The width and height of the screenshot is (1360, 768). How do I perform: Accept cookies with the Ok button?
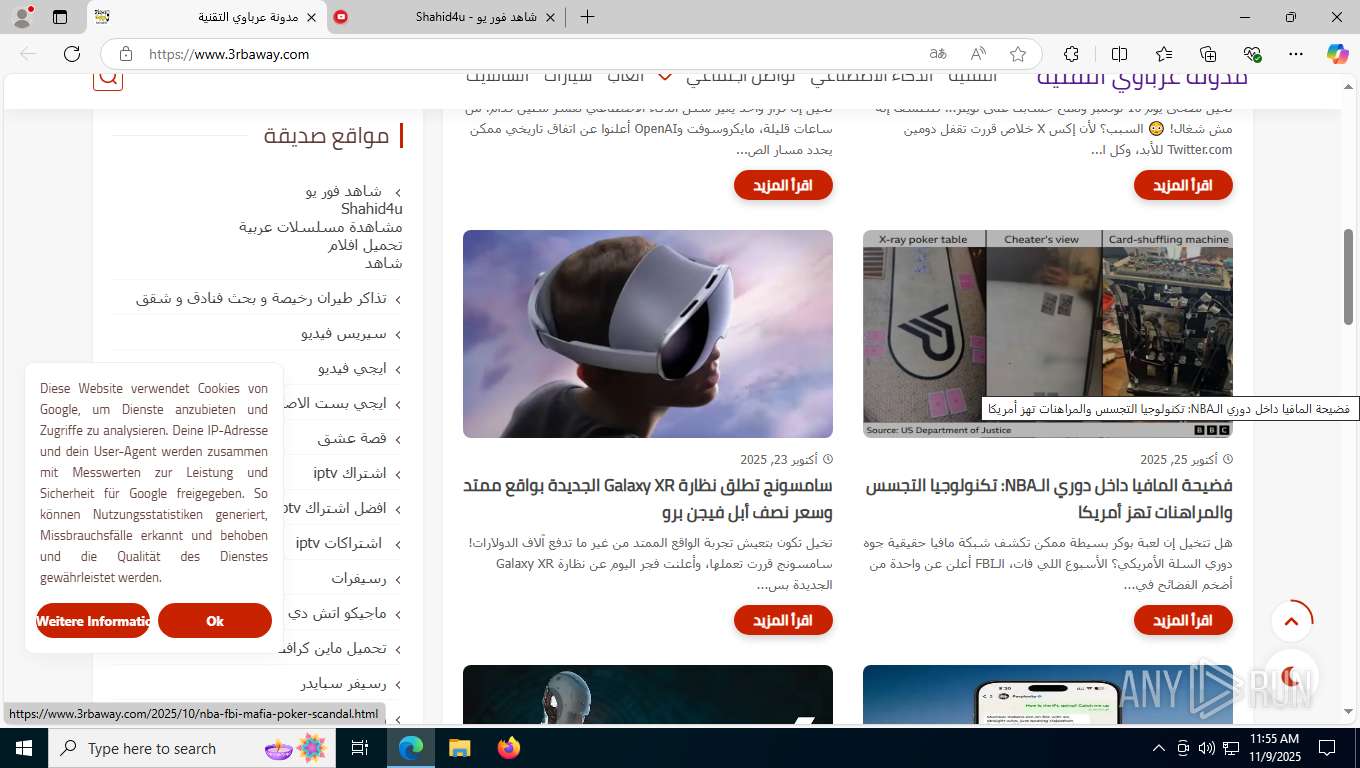(x=215, y=621)
